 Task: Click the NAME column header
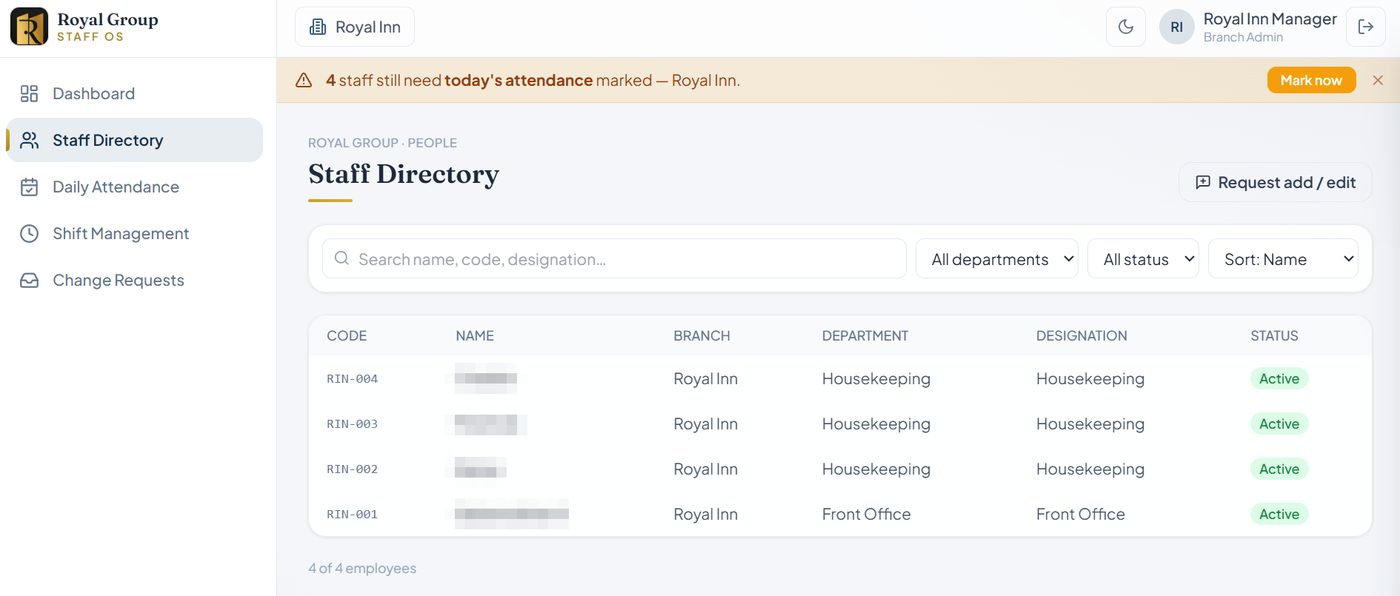tap(475, 336)
